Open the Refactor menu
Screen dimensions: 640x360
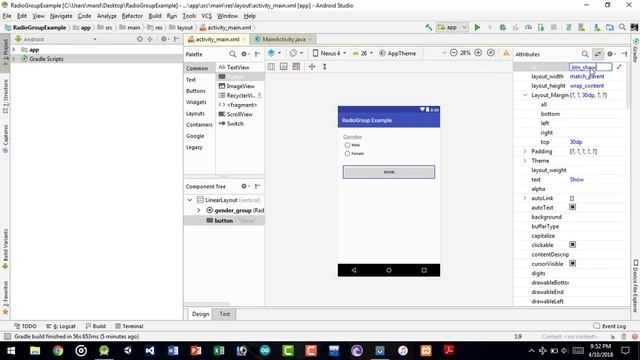(x=132, y=16)
